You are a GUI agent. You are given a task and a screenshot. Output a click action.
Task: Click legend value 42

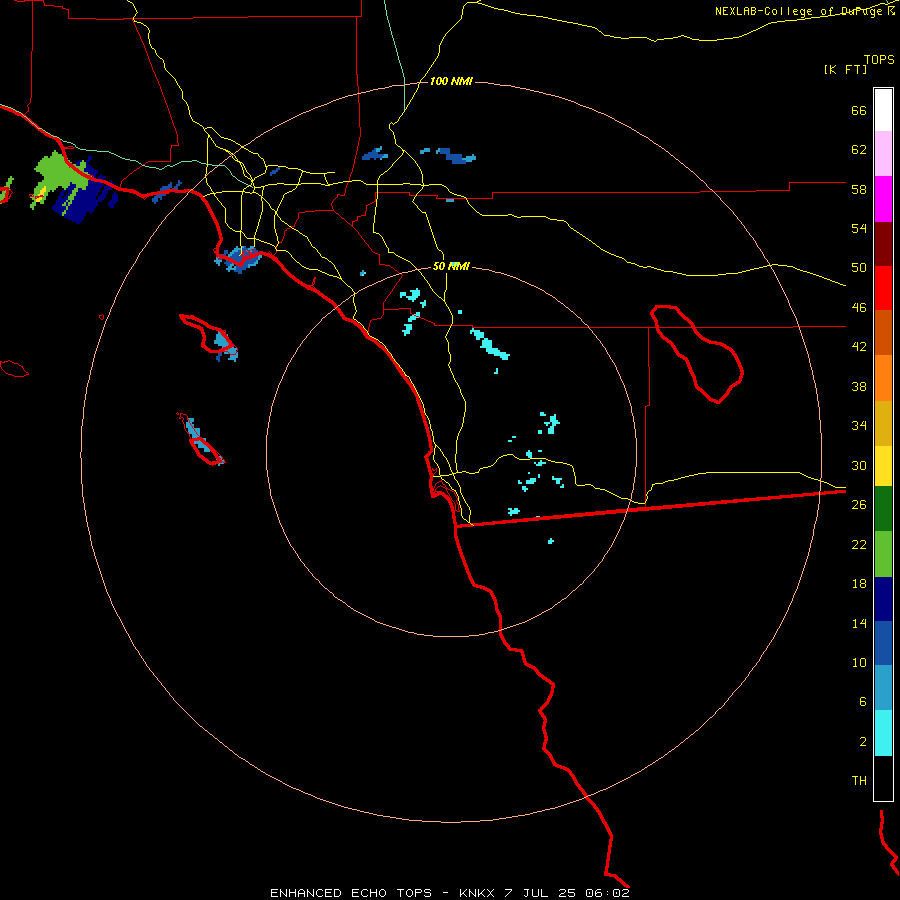[859, 347]
